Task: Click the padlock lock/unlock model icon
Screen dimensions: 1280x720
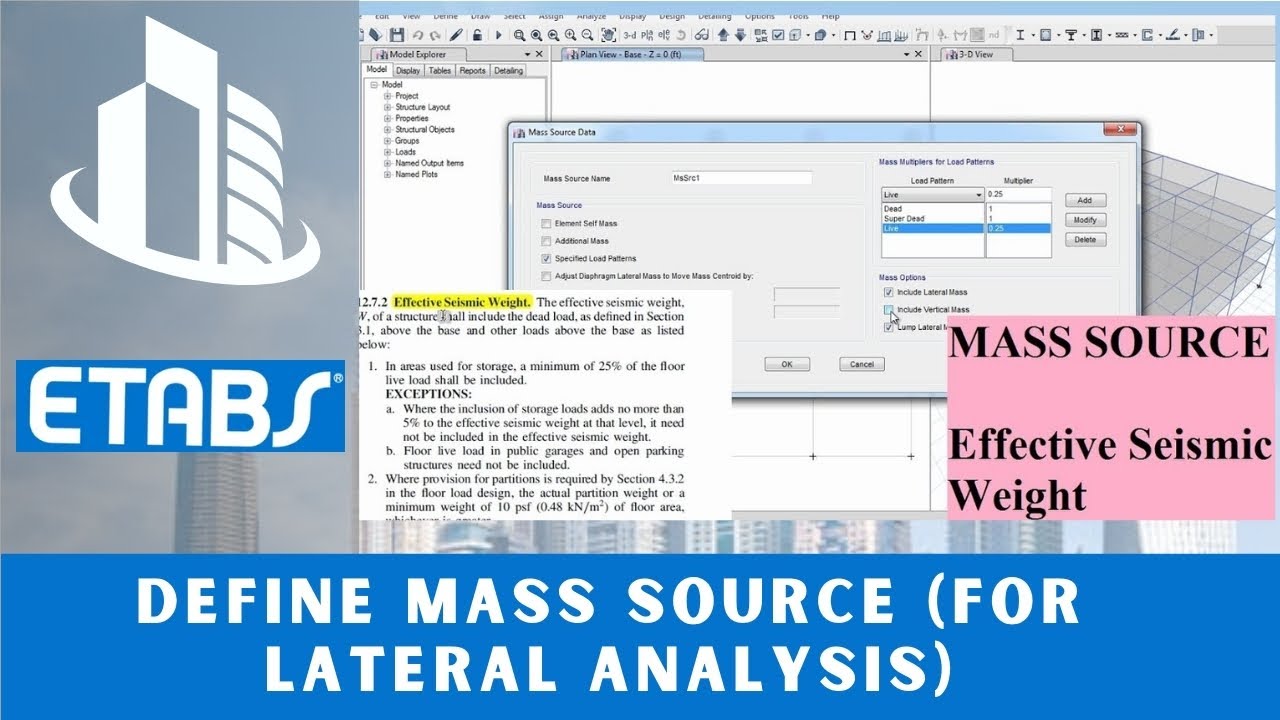Action: [477, 35]
